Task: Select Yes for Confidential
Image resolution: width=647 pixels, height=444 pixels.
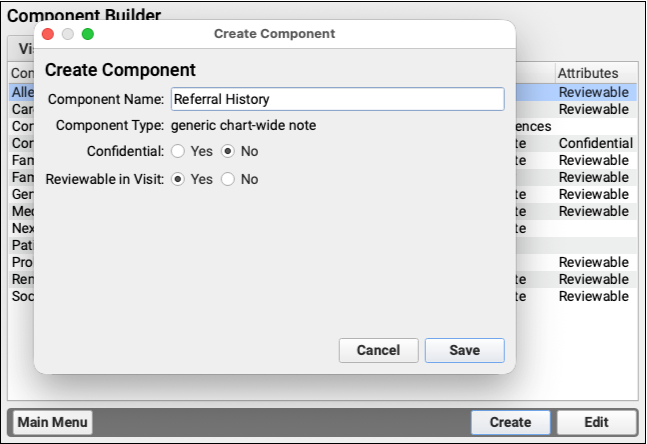Action: pyautogui.click(x=178, y=152)
